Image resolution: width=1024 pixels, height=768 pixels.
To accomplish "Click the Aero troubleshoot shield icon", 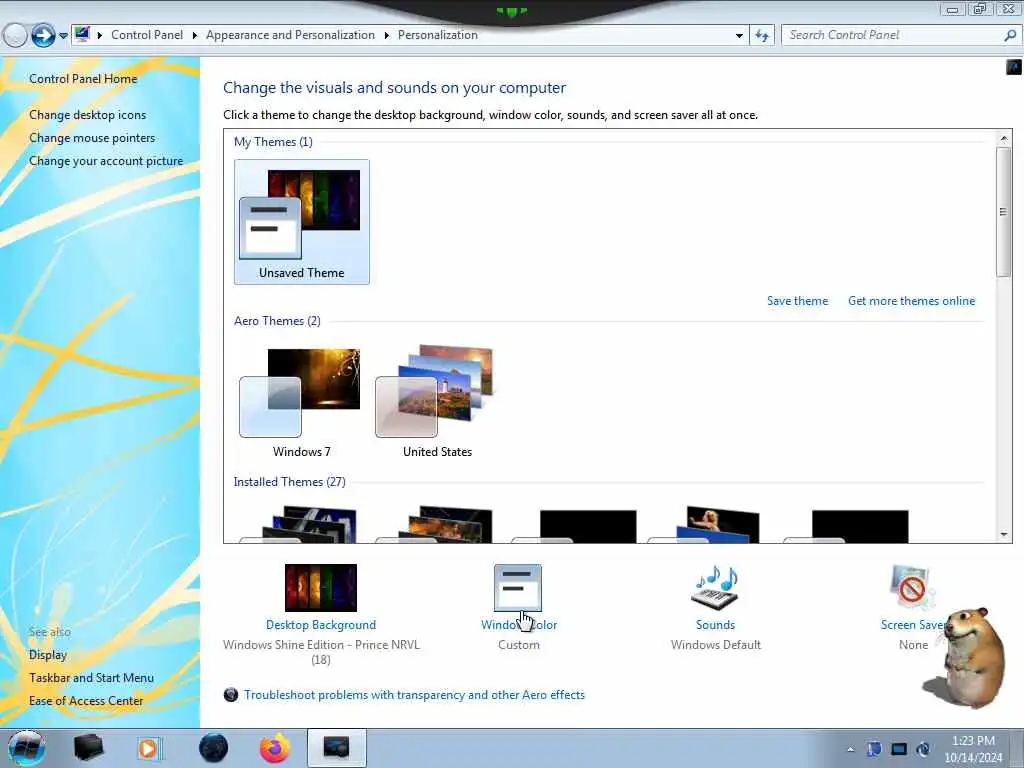I will pyautogui.click(x=231, y=695).
